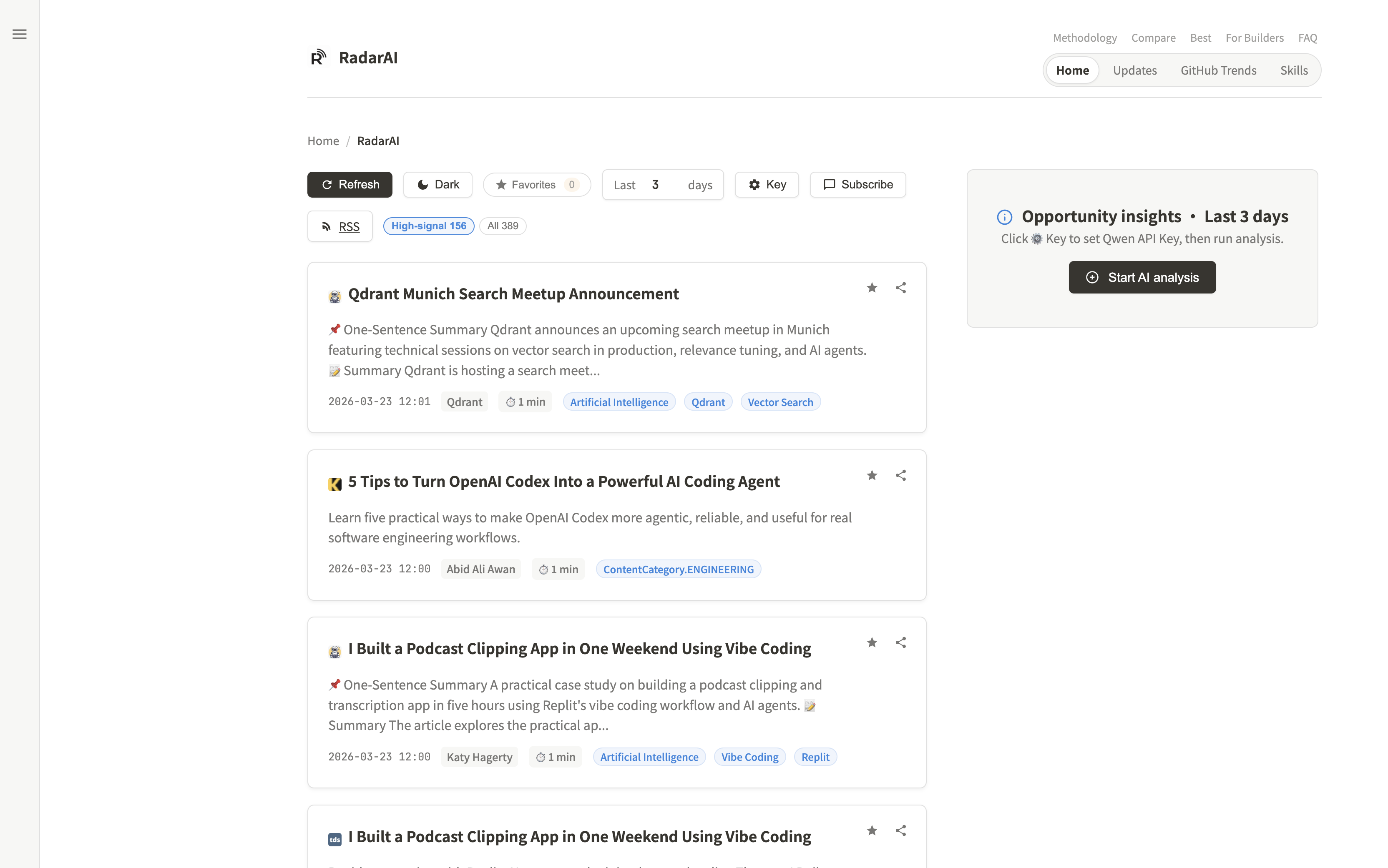Switch filter to All 389

pyautogui.click(x=503, y=226)
